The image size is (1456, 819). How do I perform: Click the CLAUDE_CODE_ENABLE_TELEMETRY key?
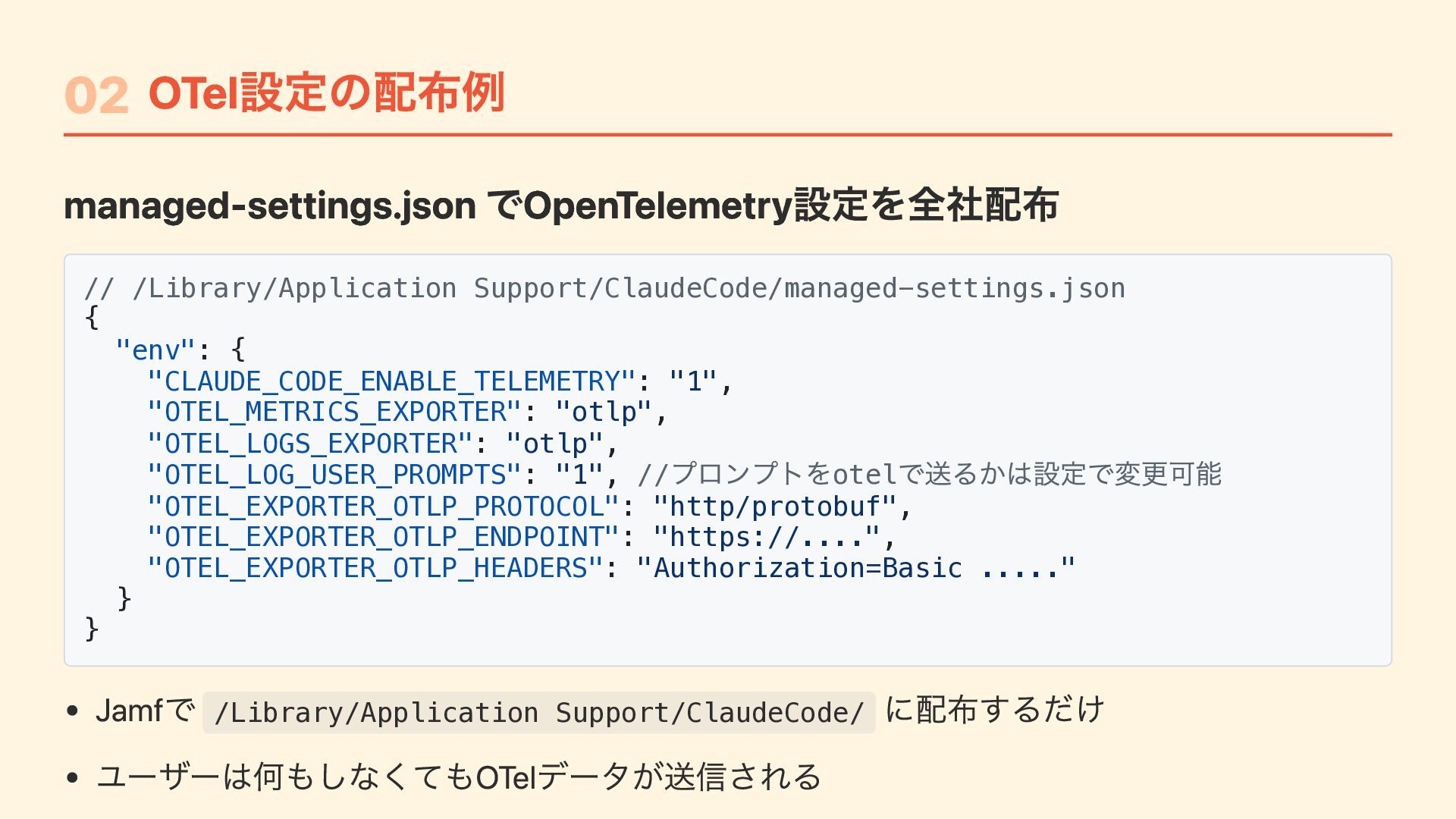click(x=391, y=381)
